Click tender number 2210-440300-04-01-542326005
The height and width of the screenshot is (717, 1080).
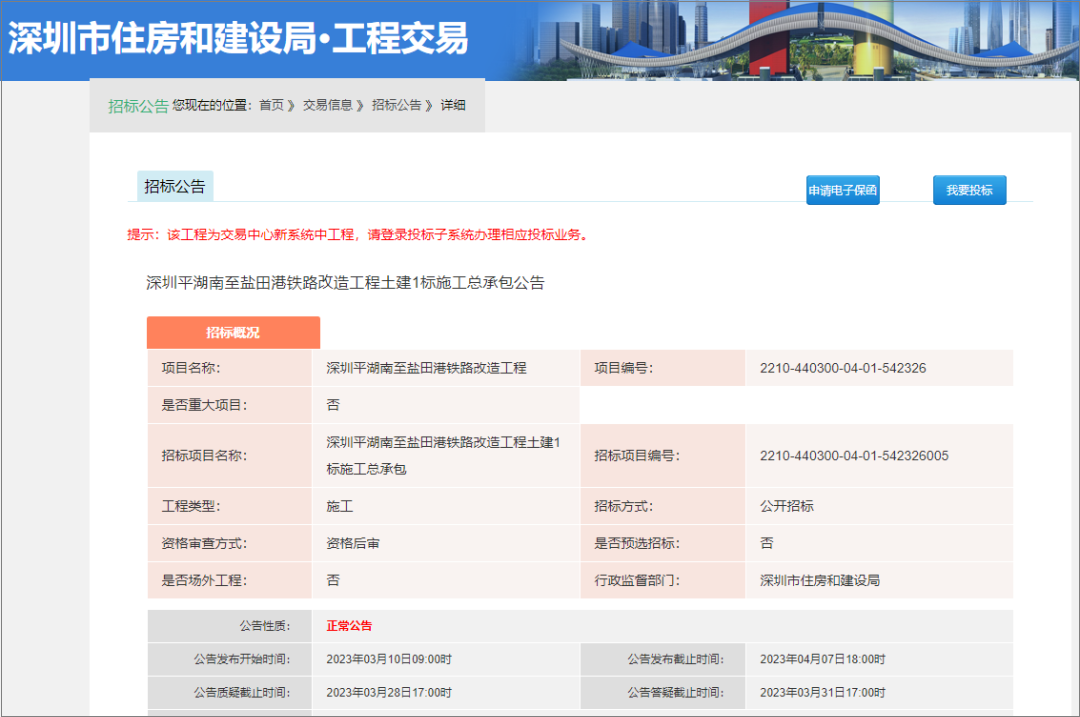pyautogui.click(x=854, y=456)
